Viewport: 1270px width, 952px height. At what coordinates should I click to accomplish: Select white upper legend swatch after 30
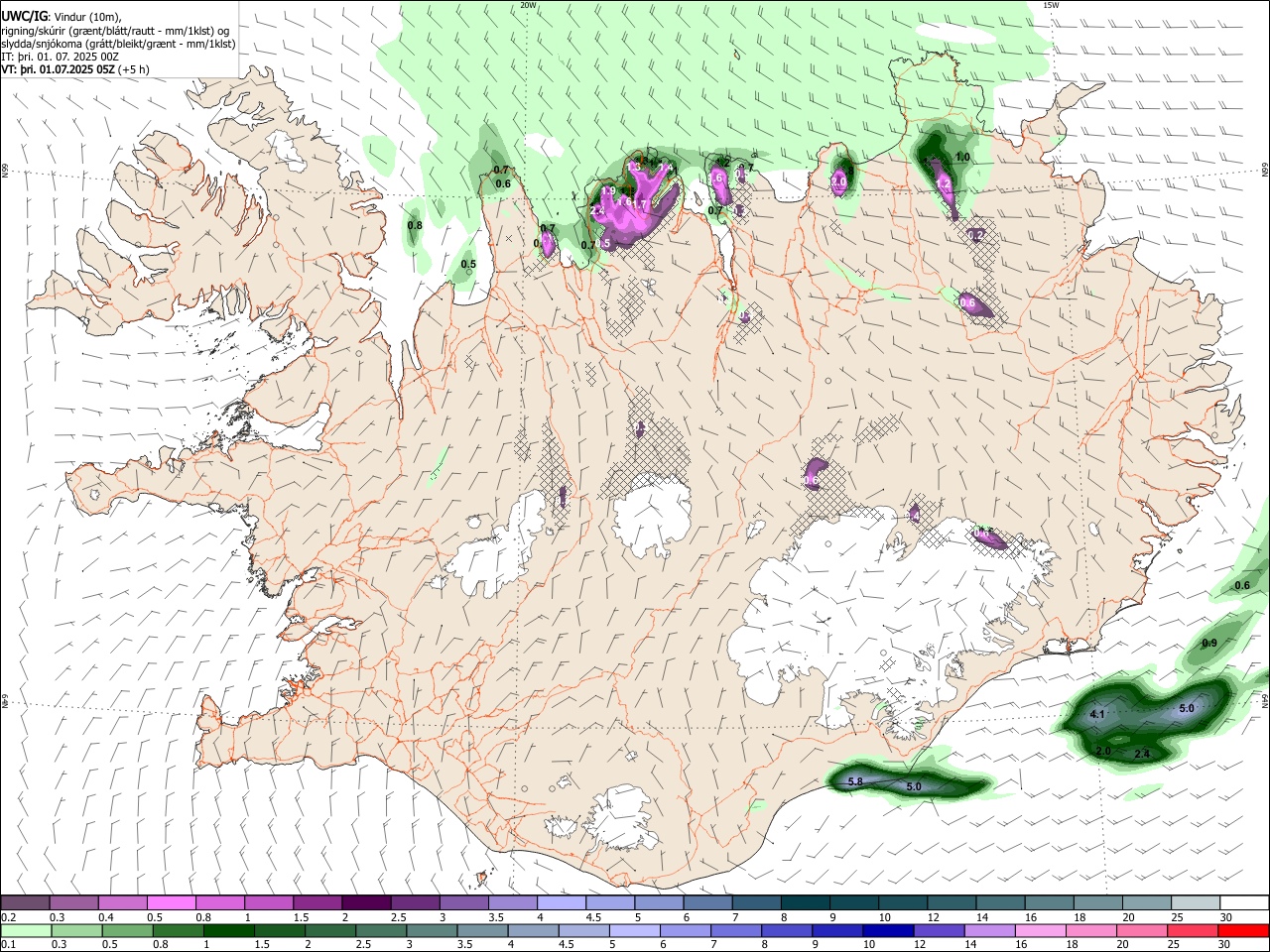1242,902
